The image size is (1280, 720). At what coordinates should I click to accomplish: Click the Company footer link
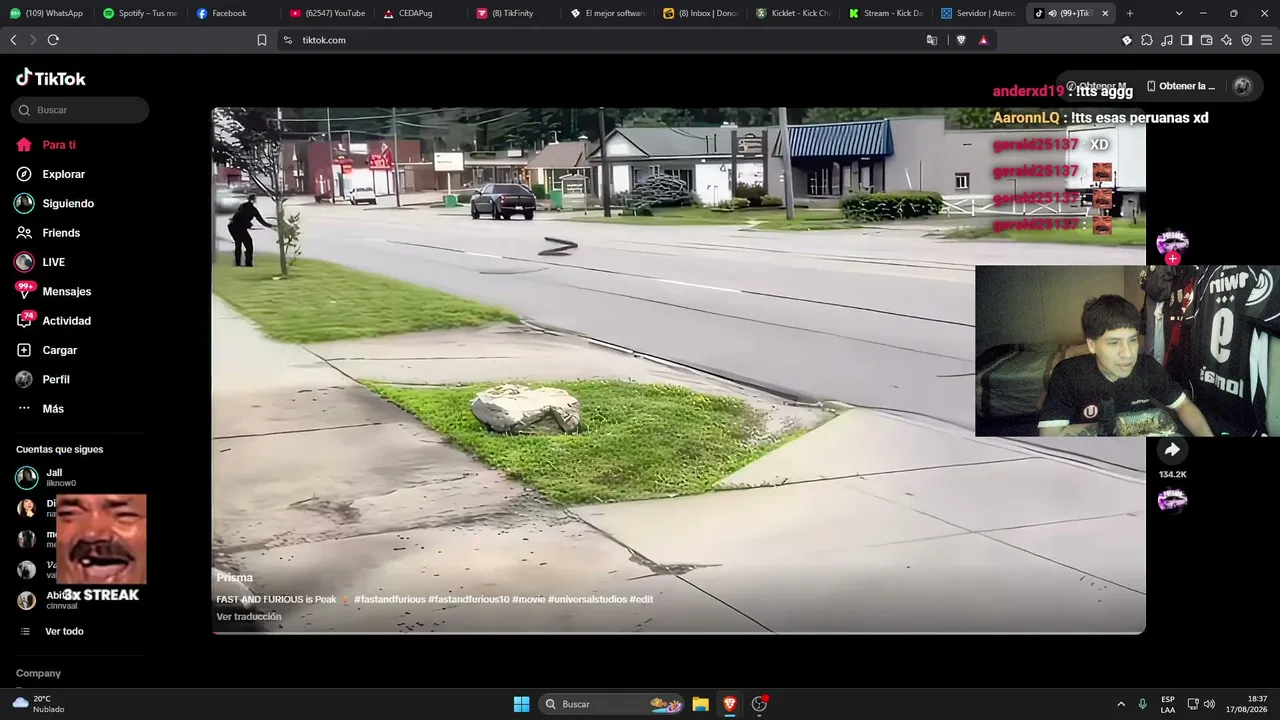click(38, 673)
